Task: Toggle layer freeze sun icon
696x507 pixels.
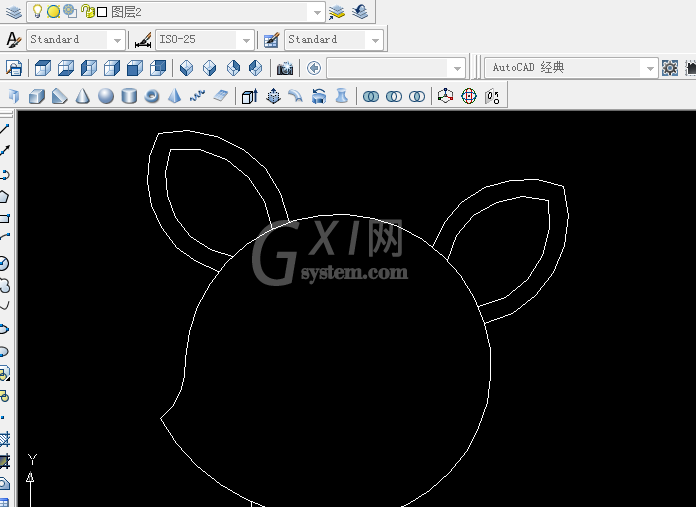Action: click(53, 12)
